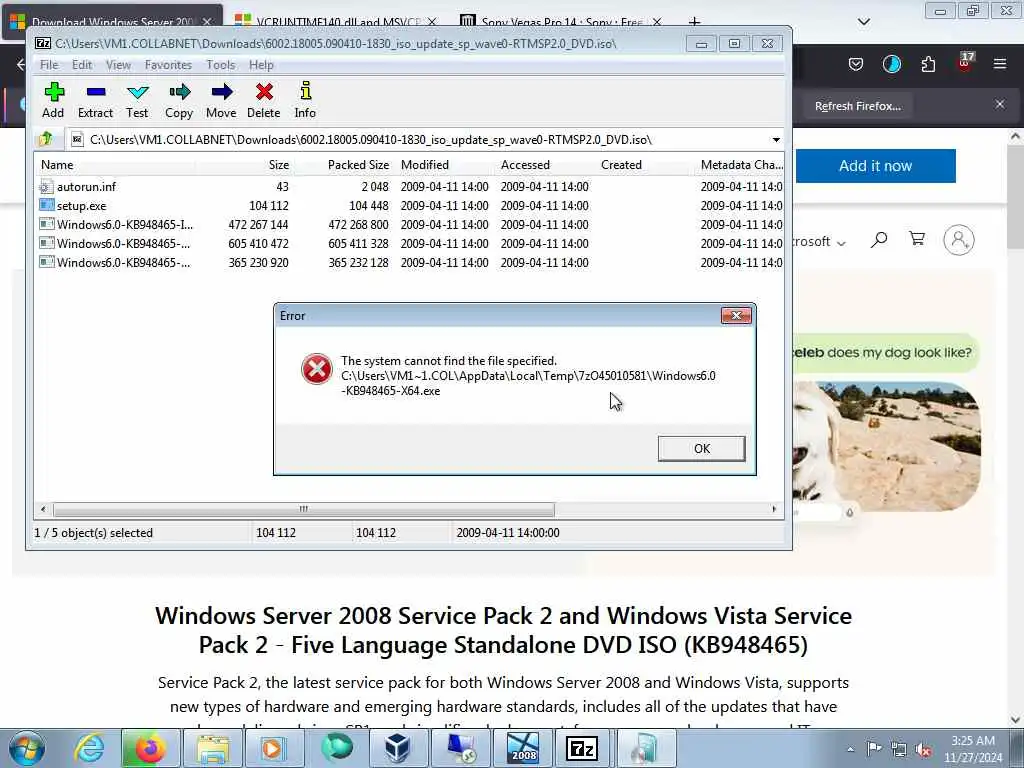Click the taskbar clock showing 3:25 AM
The image size is (1024, 768).
point(973,749)
